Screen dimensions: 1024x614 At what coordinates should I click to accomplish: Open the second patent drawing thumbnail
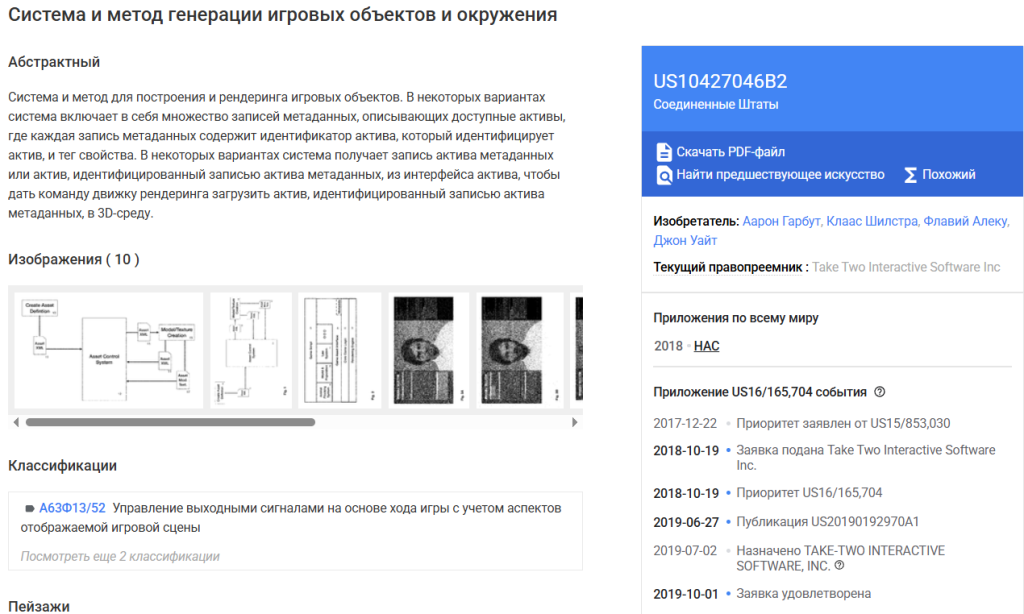[x=252, y=350]
